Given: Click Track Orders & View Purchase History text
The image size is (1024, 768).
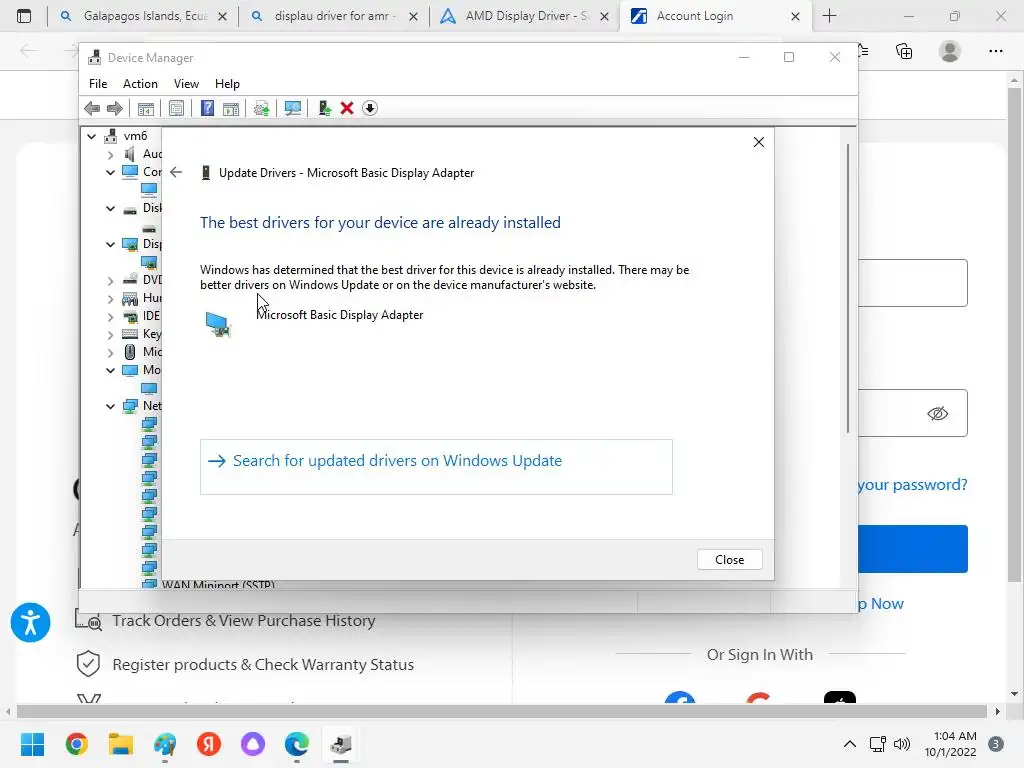Looking at the screenshot, I should pos(244,620).
